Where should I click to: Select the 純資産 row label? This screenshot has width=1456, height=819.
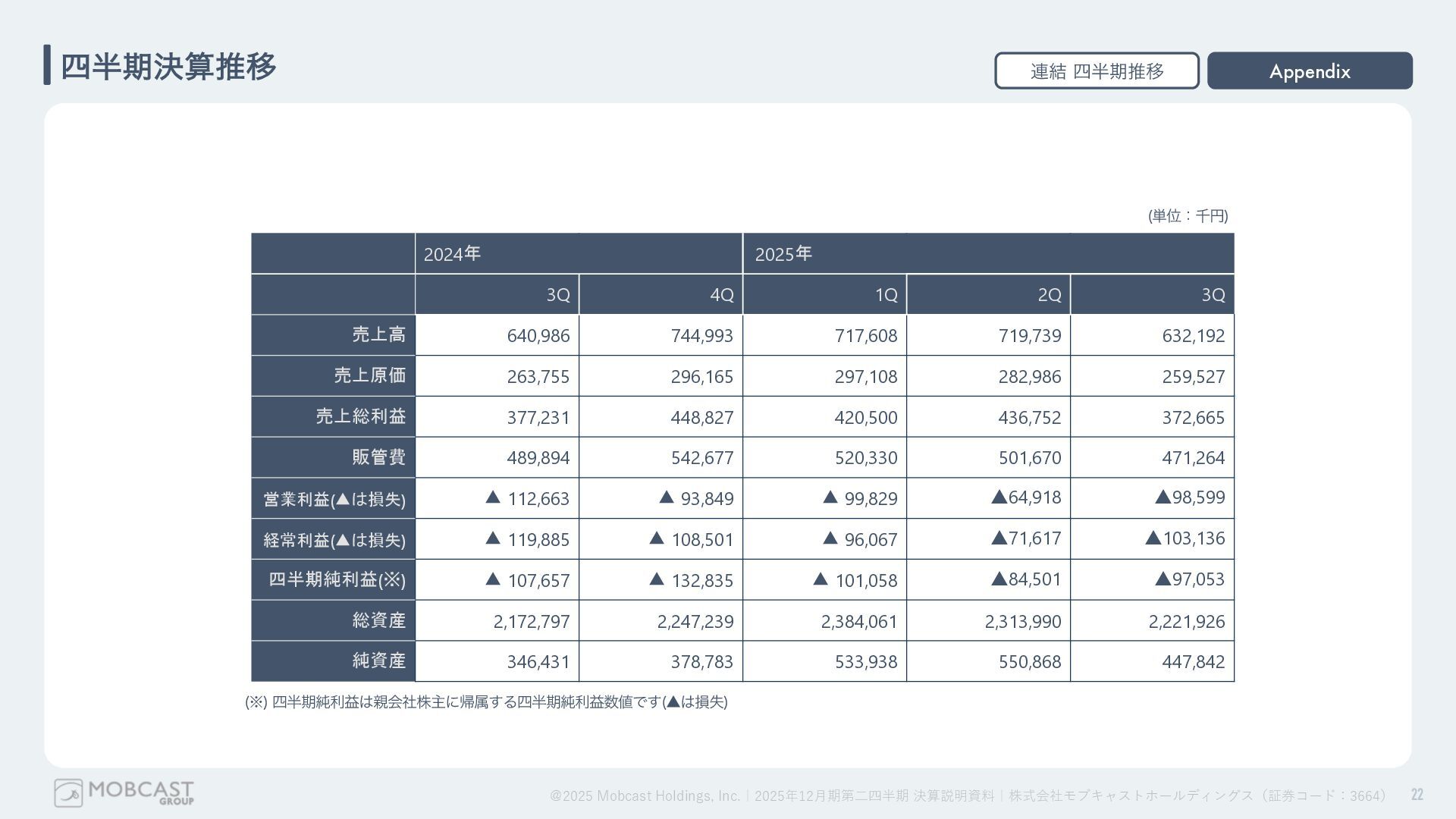pyautogui.click(x=378, y=661)
